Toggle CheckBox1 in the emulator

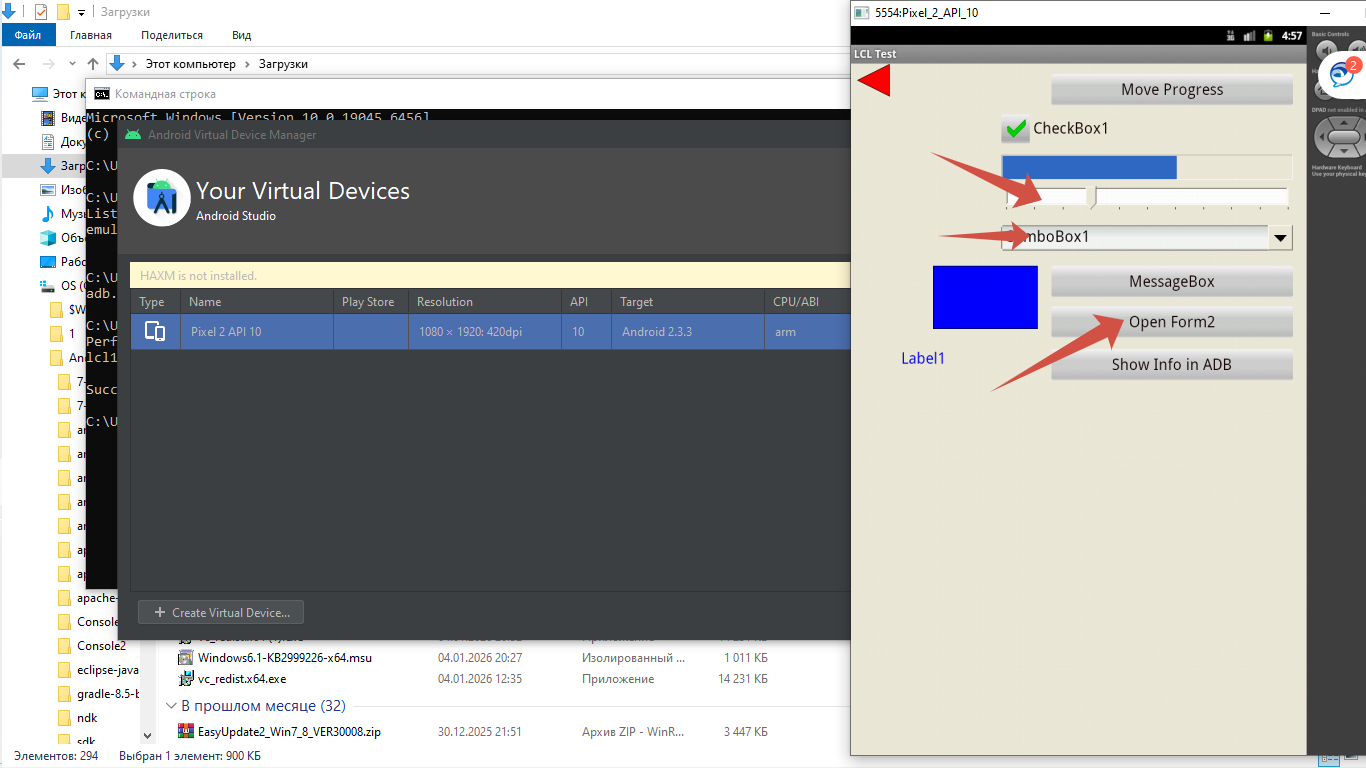1016,129
